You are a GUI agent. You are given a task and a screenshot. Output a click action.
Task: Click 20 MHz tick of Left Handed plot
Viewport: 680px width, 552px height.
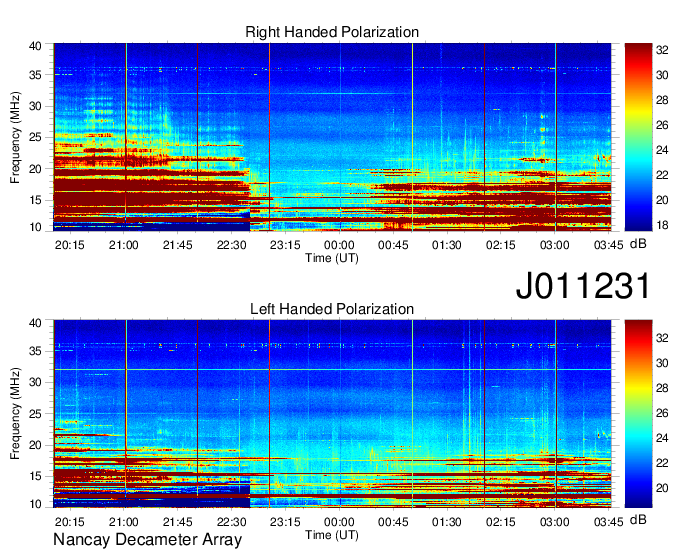tap(35, 445)
